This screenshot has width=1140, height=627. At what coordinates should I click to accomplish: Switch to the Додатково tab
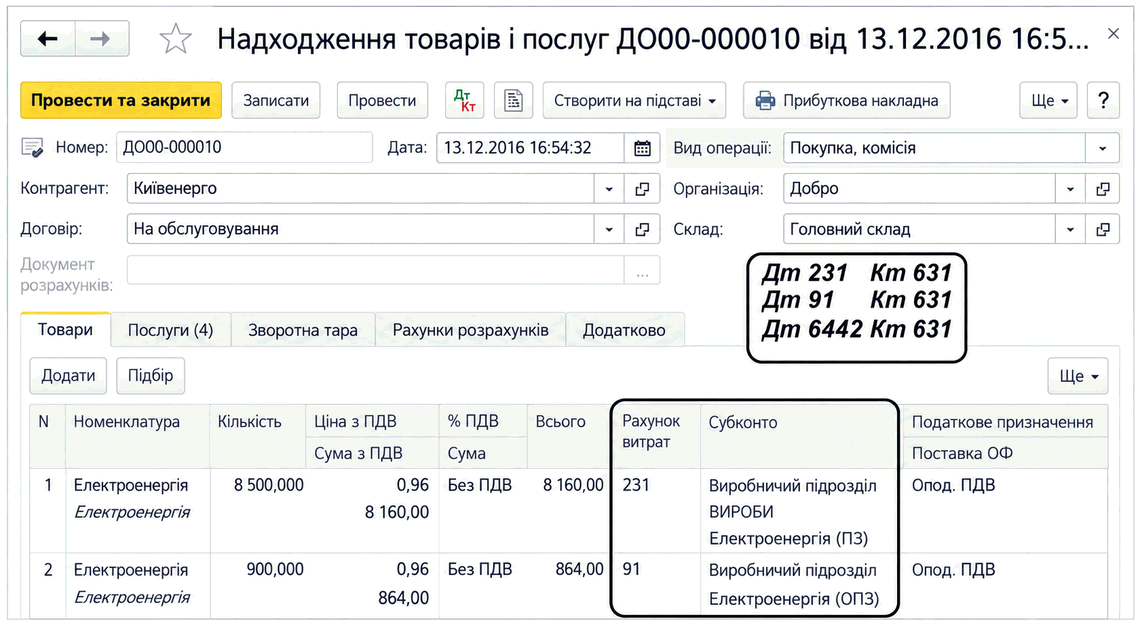click(x=625, y=330)
